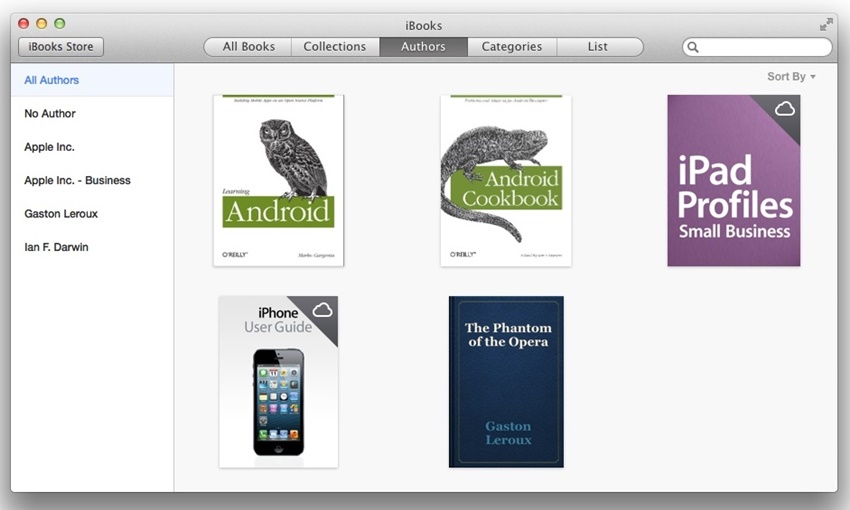Open the iBooks Store

(61, 47)
